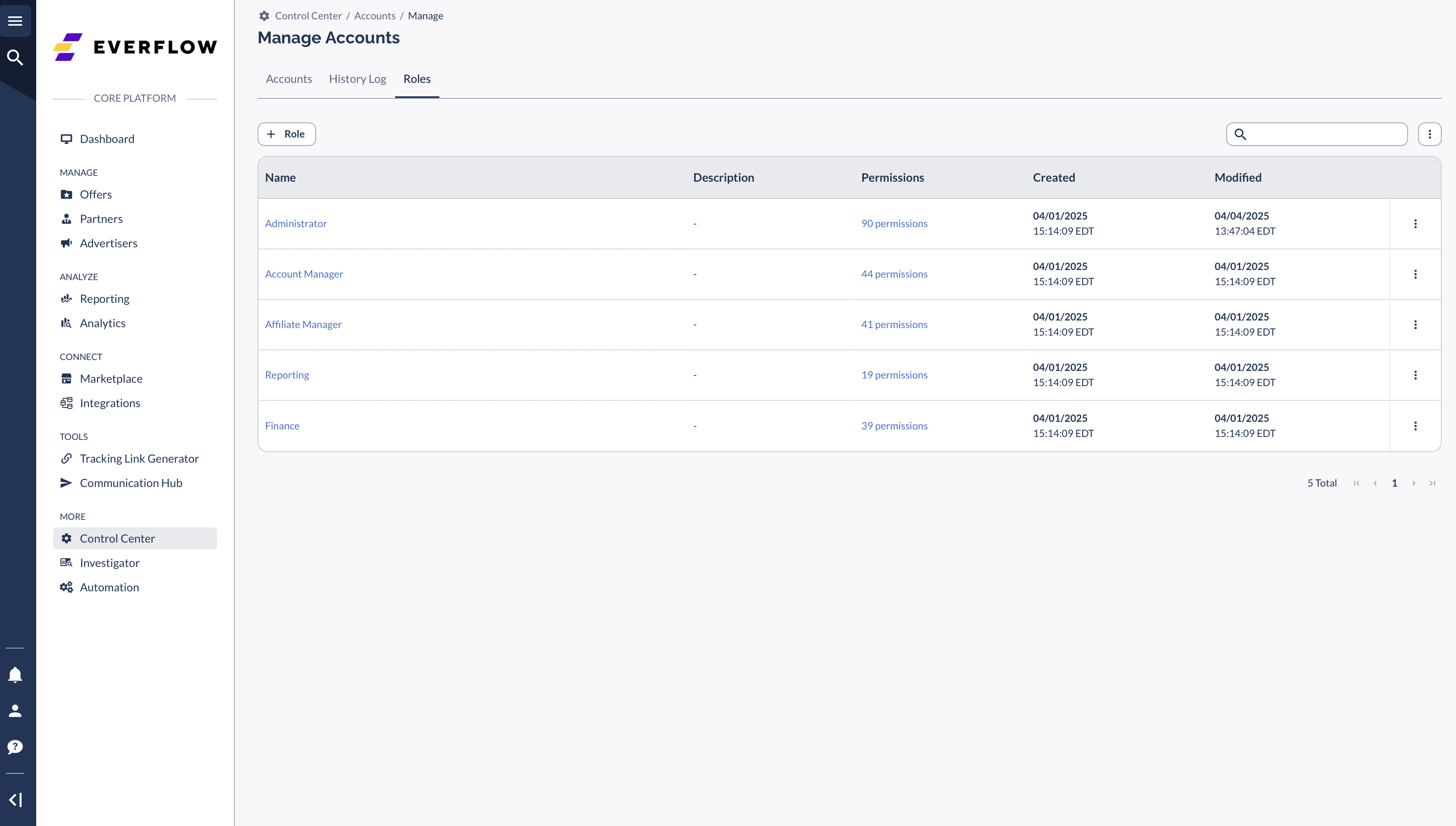Switch to the Accounts tab

(289, 79)
